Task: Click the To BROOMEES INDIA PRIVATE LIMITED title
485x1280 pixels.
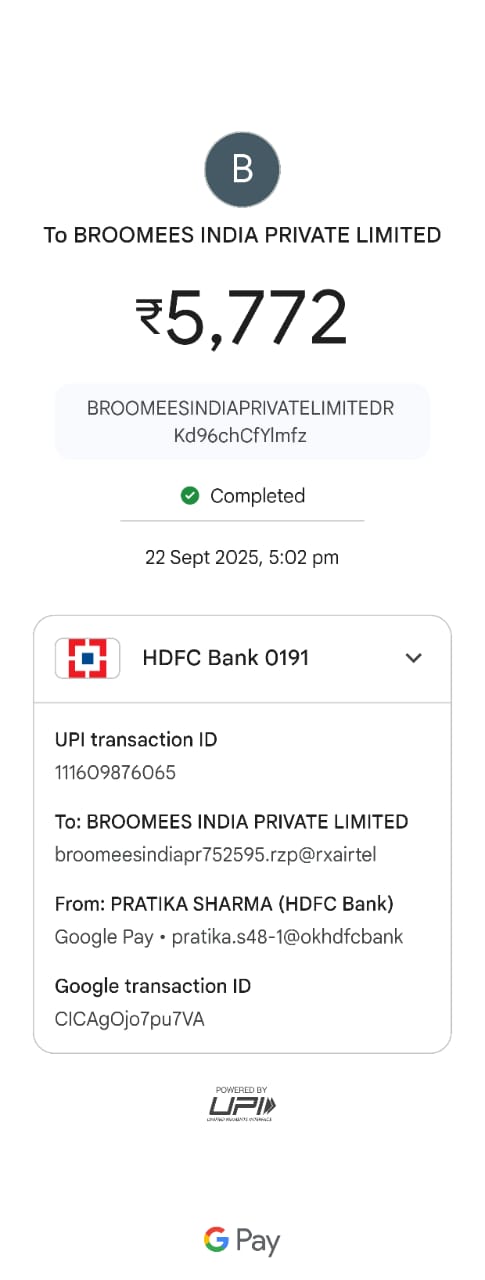Action: [x=242, y=235]
